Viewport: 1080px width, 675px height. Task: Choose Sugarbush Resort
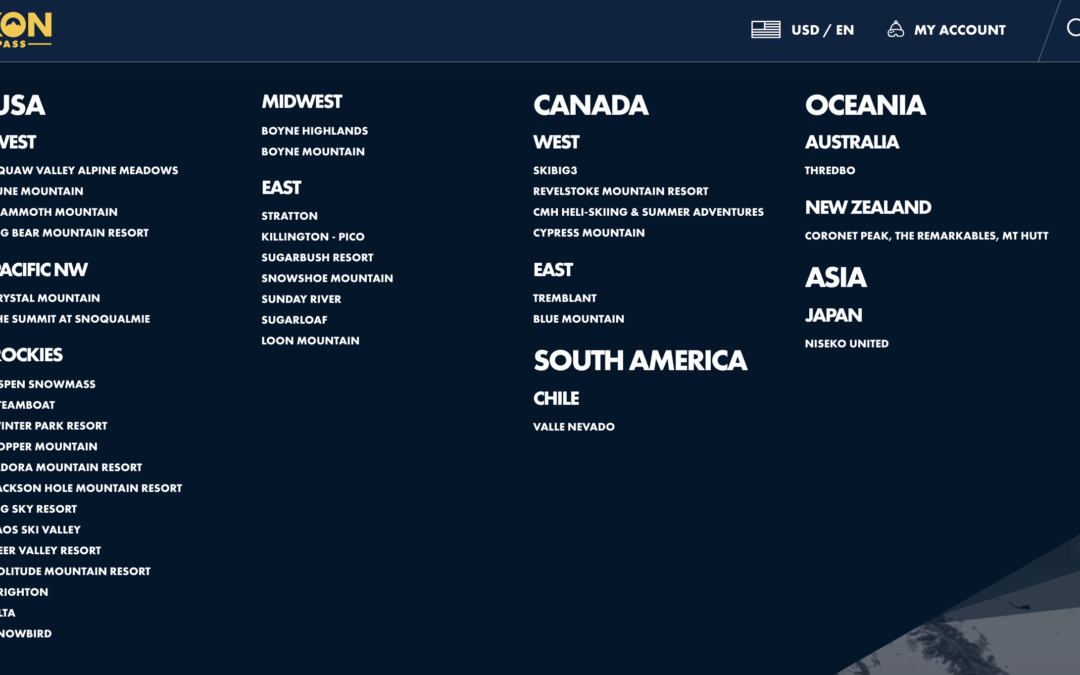pyautogui.click(x=318, y=257)
